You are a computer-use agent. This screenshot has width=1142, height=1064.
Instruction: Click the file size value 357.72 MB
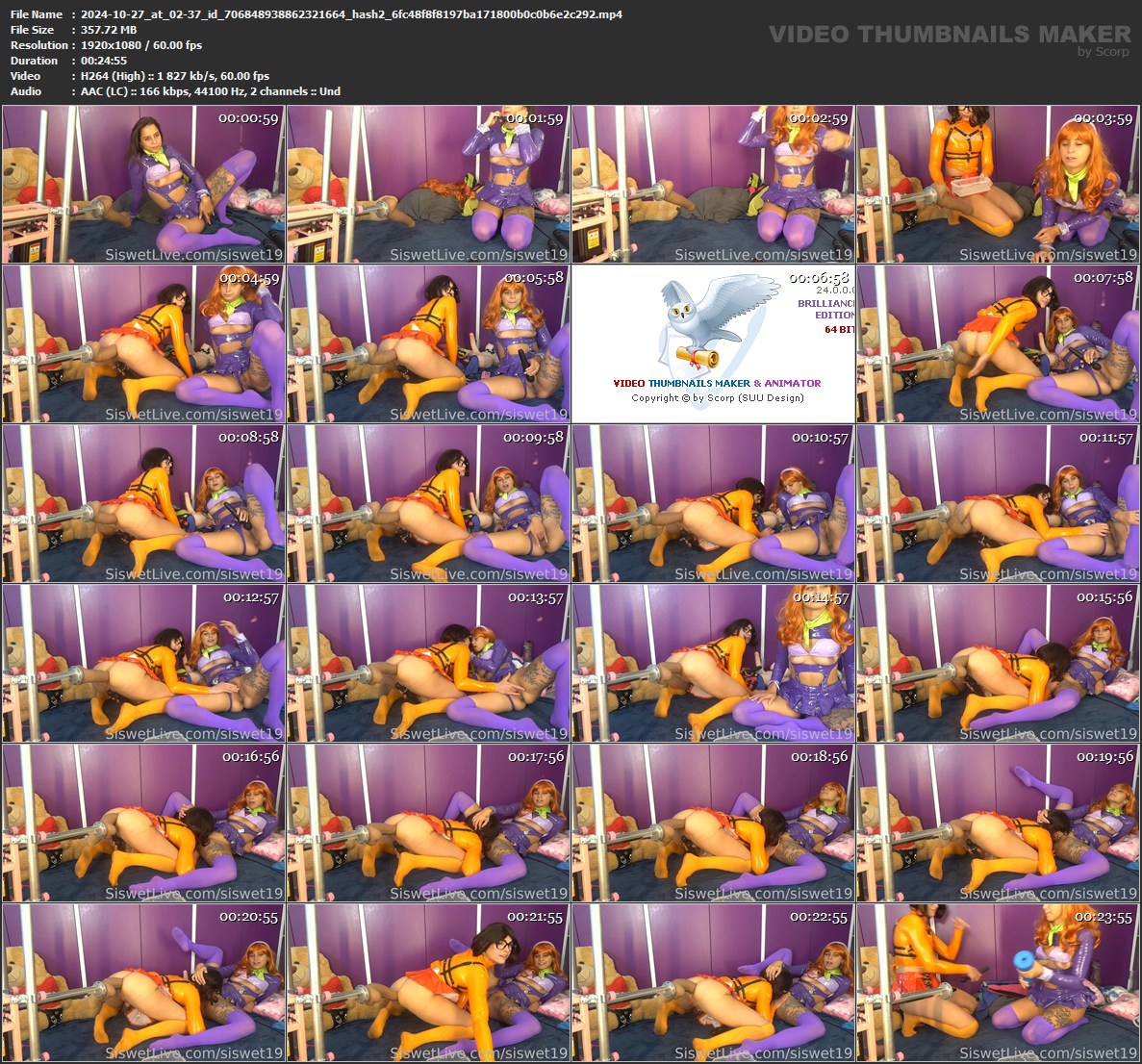click(109, 30)
